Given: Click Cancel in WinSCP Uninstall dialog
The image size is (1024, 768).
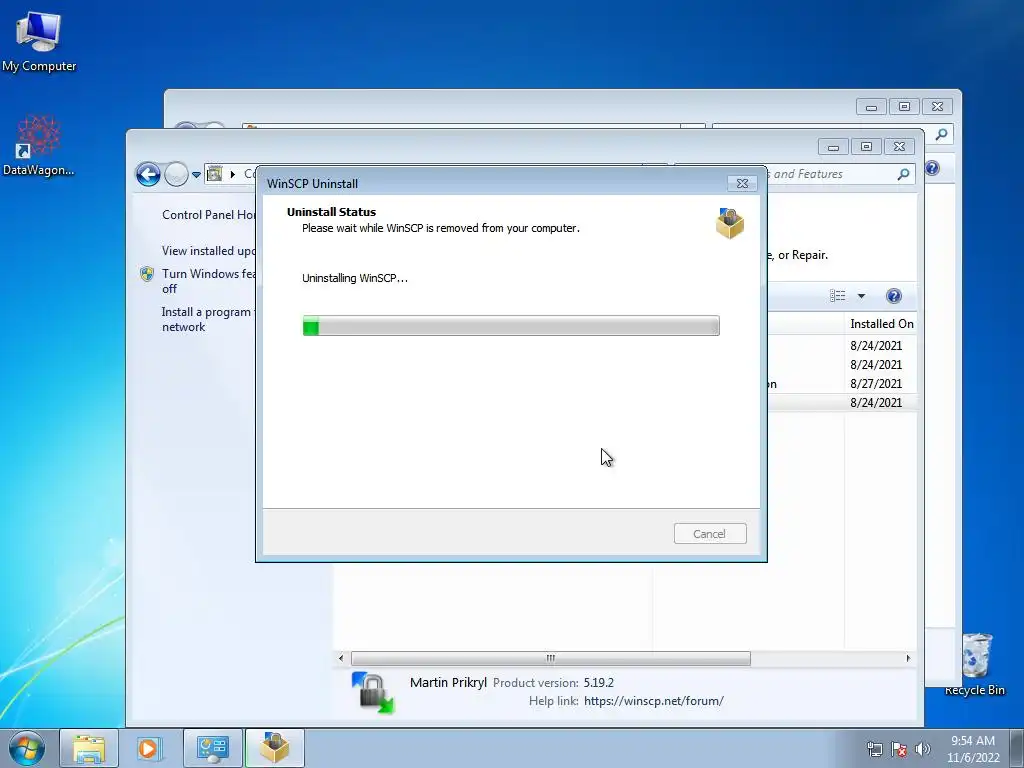Looking at the screenshot, I should pyautogui.click(x=710, y=534).
